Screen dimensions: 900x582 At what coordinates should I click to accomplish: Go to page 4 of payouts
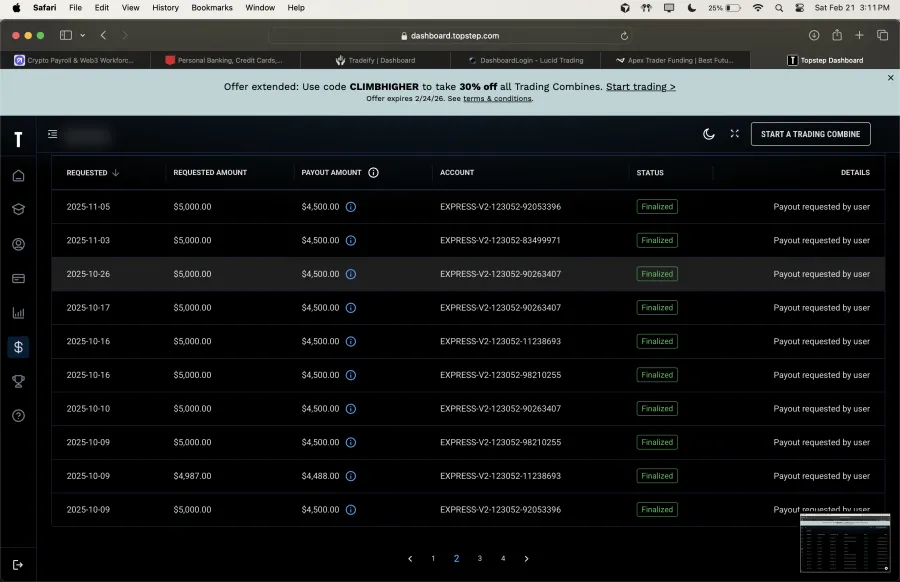tap(503, 558)
